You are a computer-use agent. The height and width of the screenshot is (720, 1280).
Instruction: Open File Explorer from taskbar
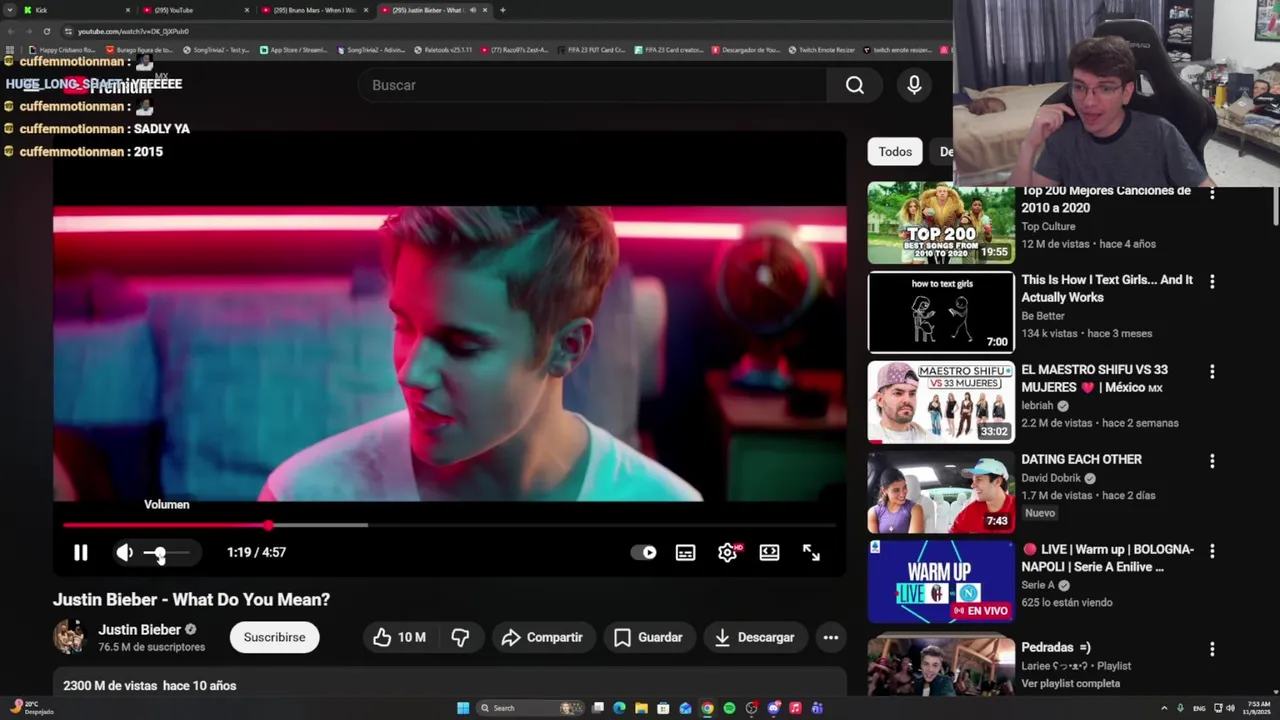coord(641,708)
